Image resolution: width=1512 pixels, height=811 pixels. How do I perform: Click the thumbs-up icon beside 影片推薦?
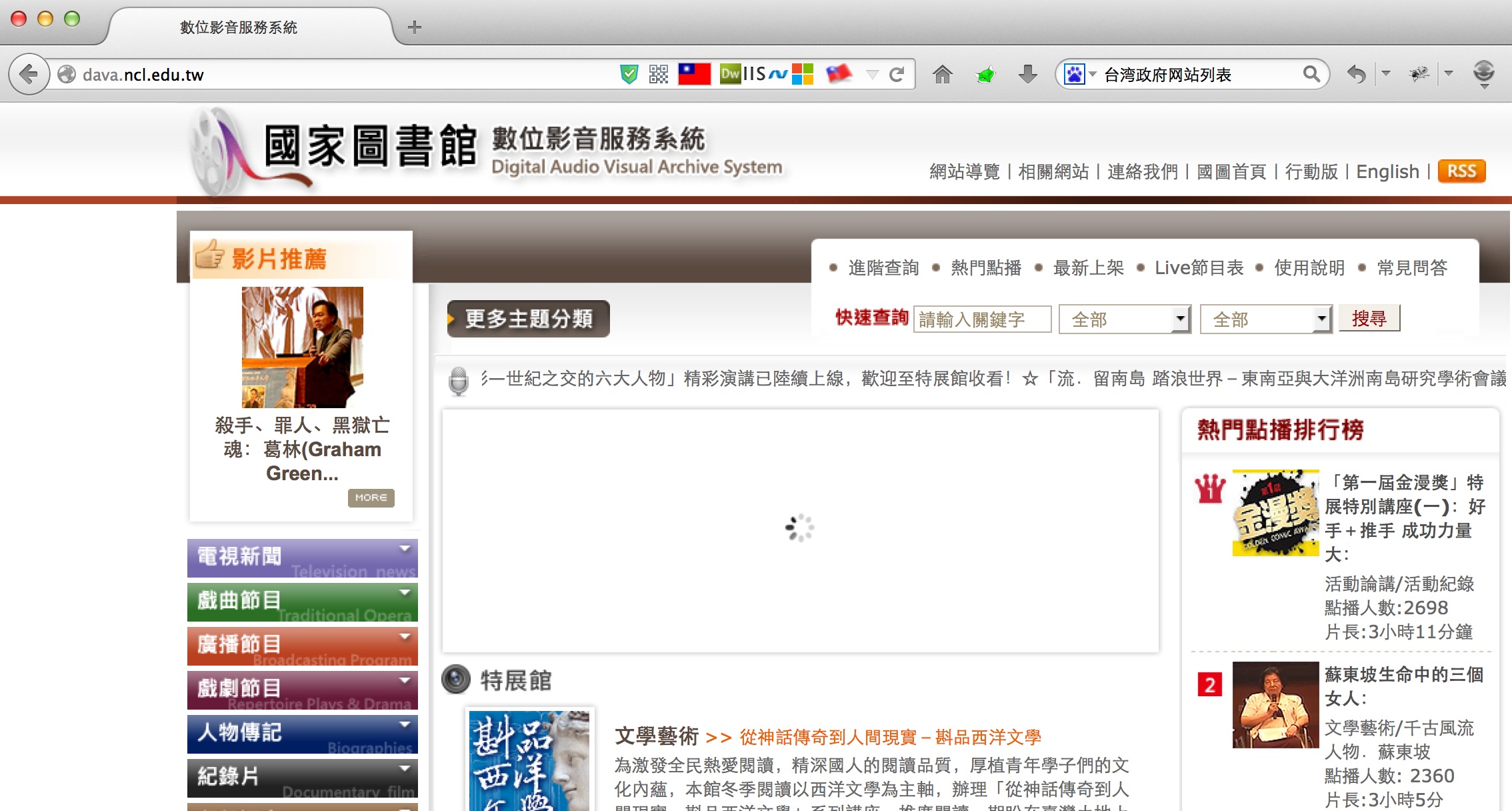[209, 256]
